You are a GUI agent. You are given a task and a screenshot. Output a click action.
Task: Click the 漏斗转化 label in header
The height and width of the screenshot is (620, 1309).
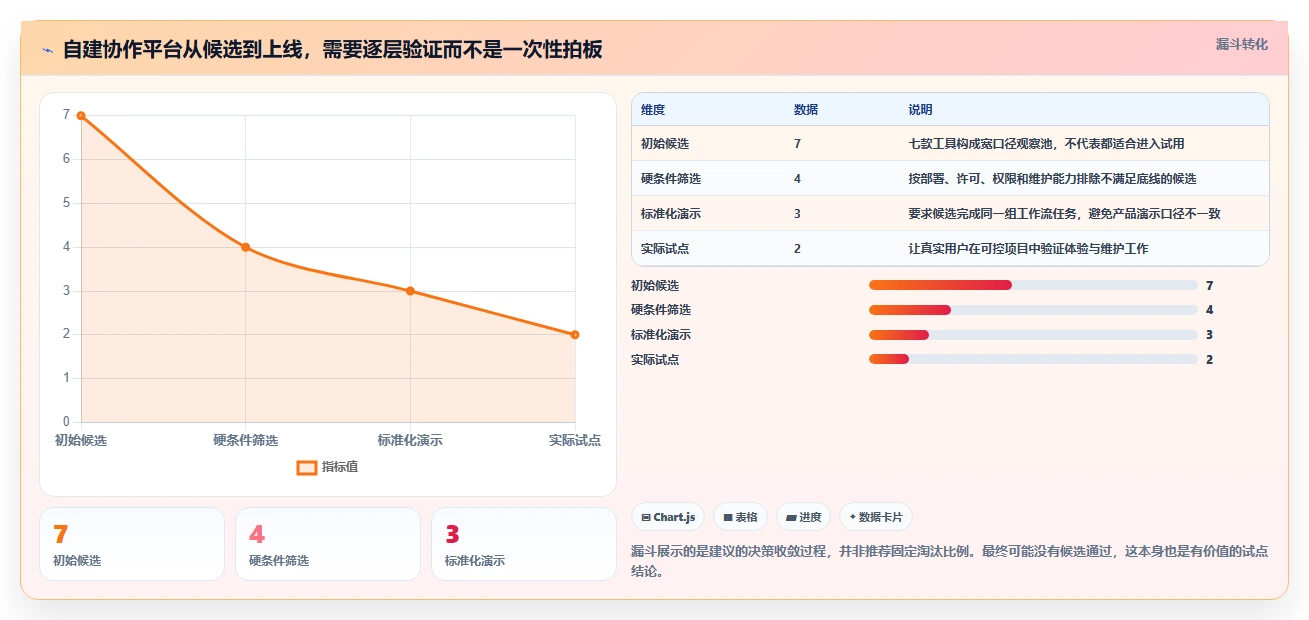(x=1242, y=44)
